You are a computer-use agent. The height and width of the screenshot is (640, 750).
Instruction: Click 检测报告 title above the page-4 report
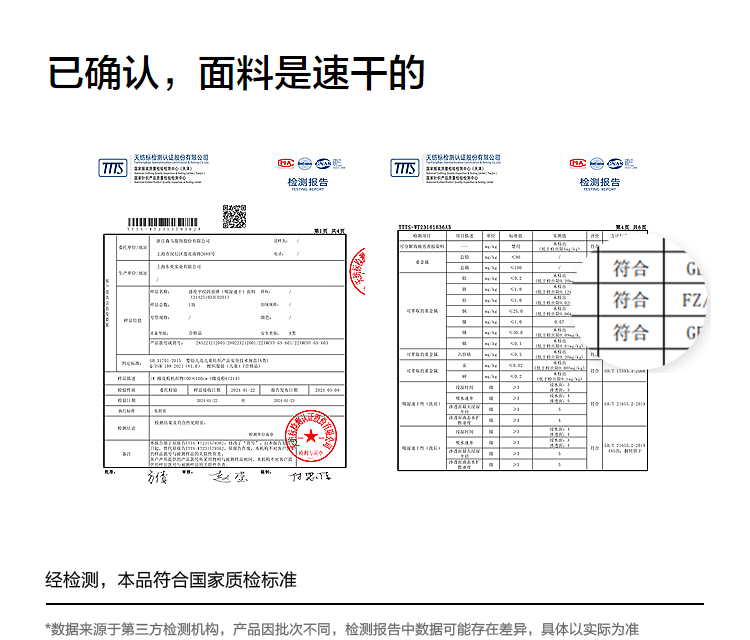[600, 182]
